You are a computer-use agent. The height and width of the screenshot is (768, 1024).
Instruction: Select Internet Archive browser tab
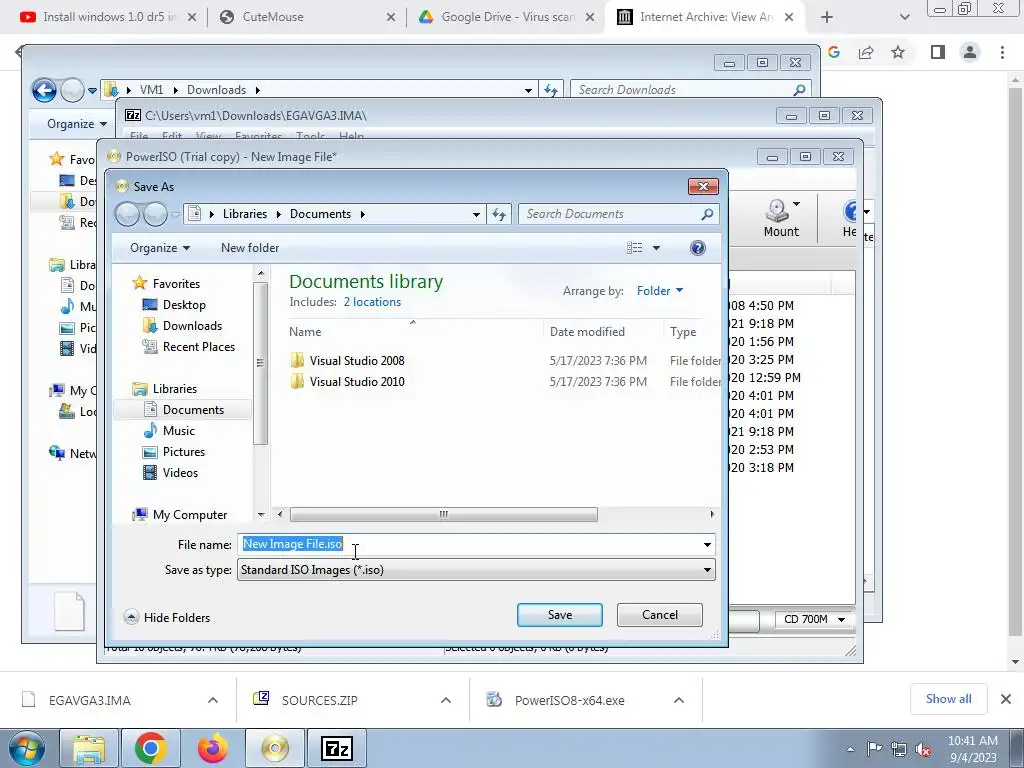705,17
